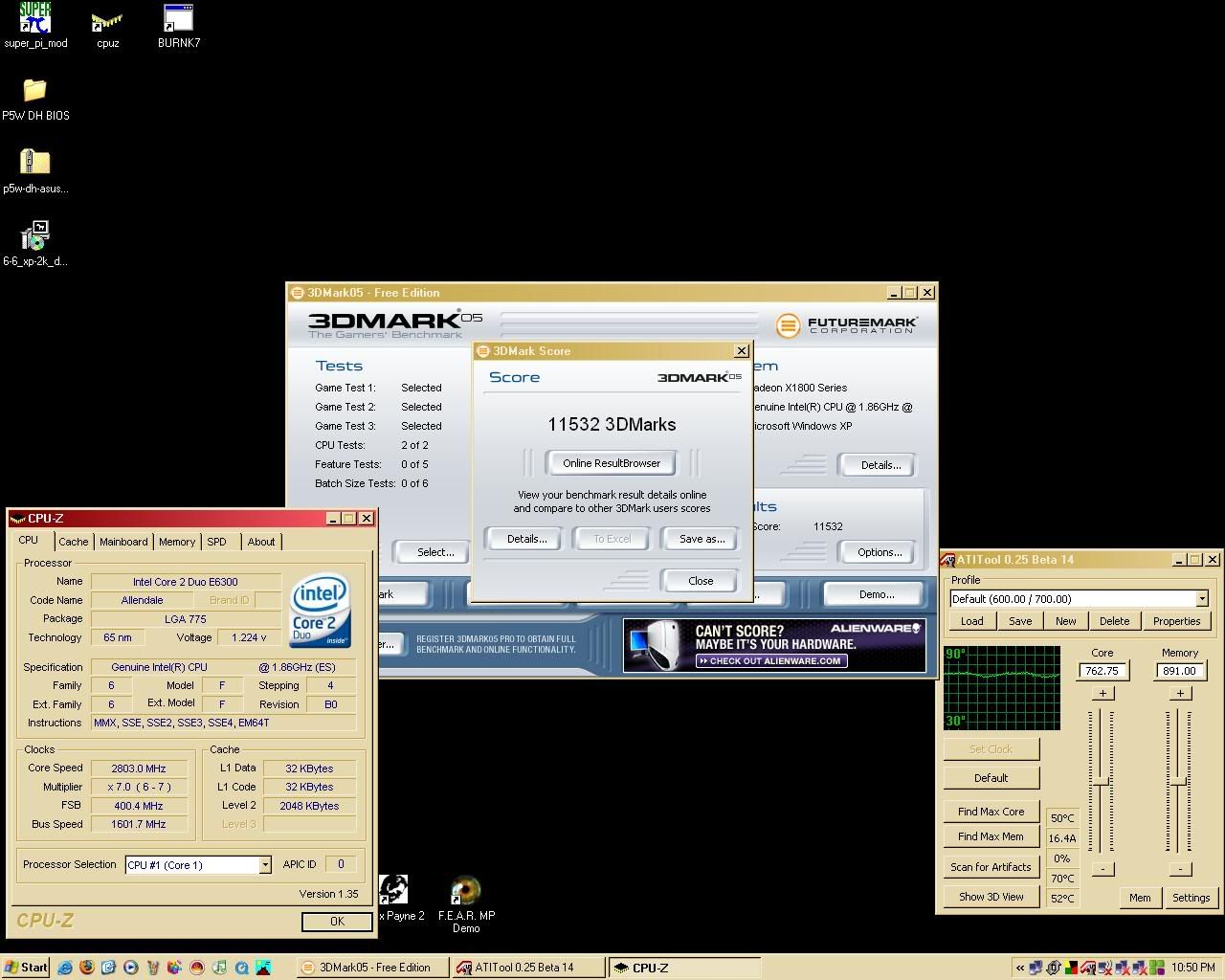Select the F.E.A.R. MP Demo shortcut

(466, 904)
